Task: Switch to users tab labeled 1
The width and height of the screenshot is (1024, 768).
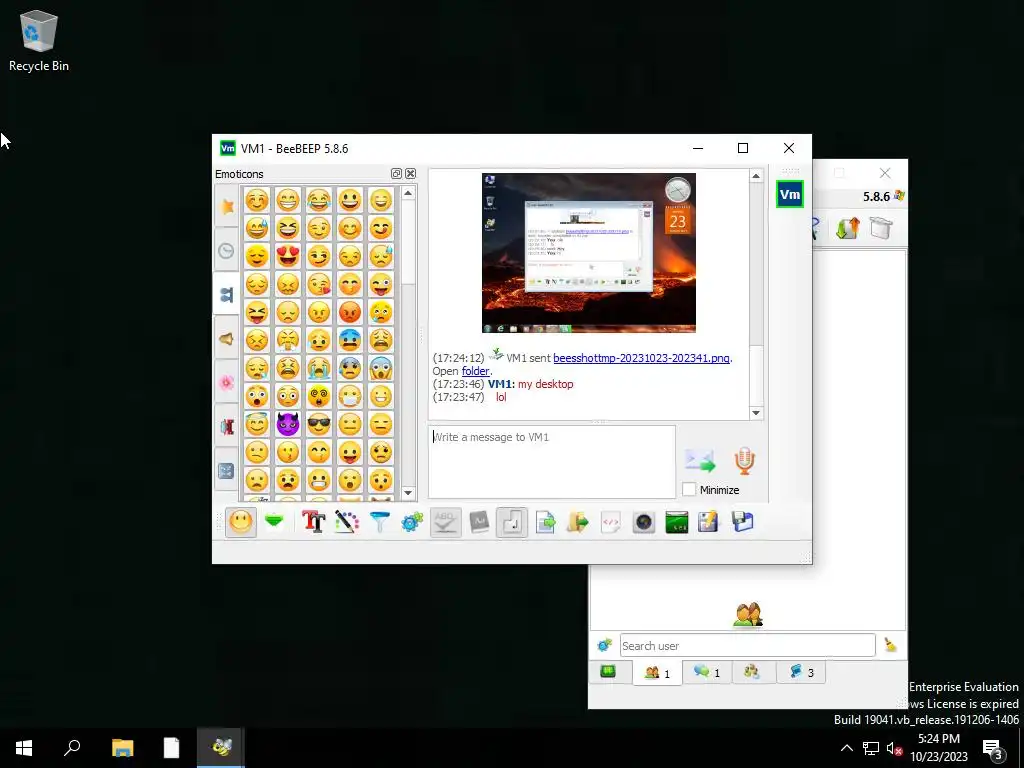Action: tap(658, 673)
